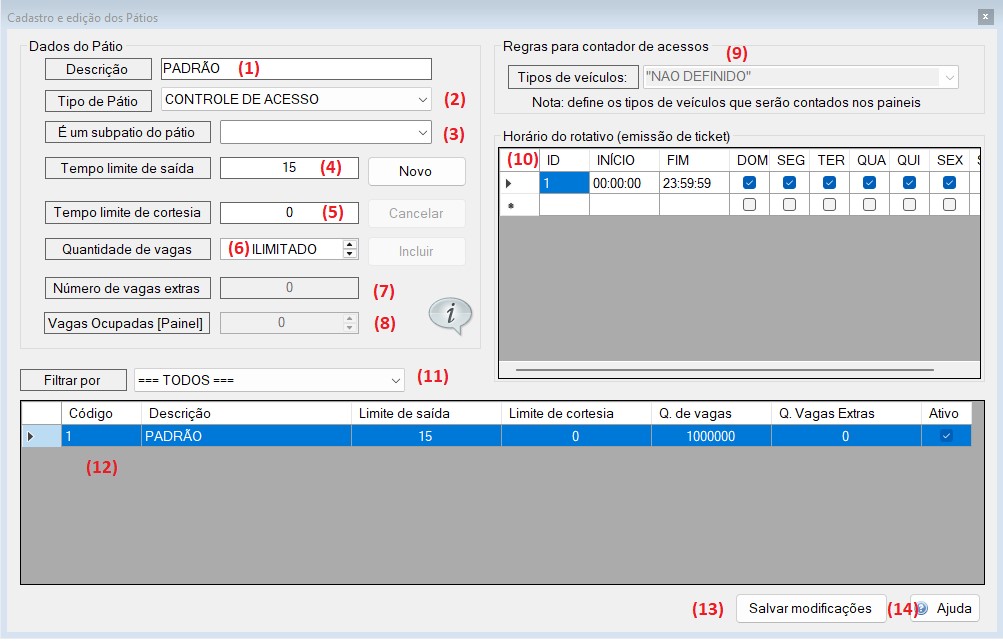This screenshot has height=641, width=1003.
Task: Click the Quantidade de vagas label button
Action: pos(127,249)
